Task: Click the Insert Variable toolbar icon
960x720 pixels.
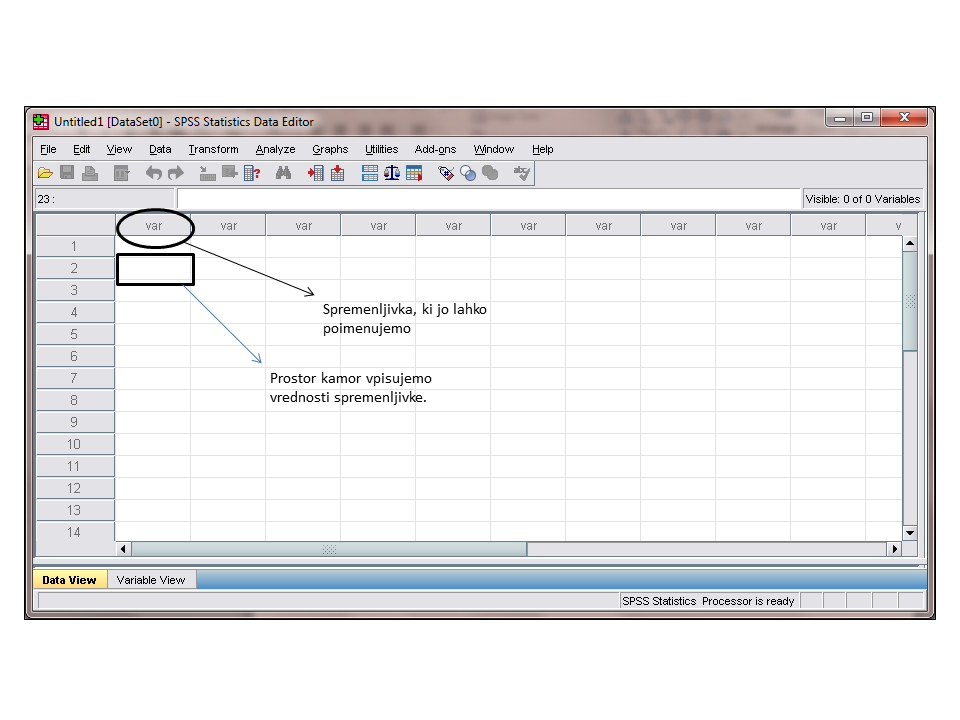Action: 338,173
